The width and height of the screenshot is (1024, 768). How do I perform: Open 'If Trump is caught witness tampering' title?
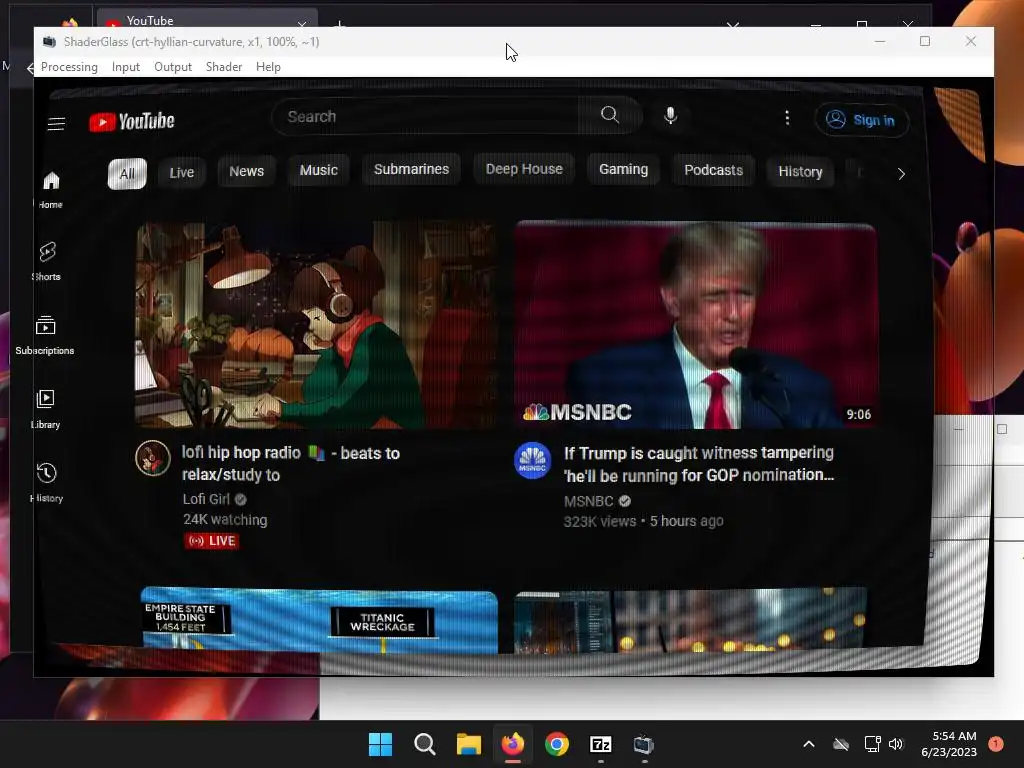[699, 464]
